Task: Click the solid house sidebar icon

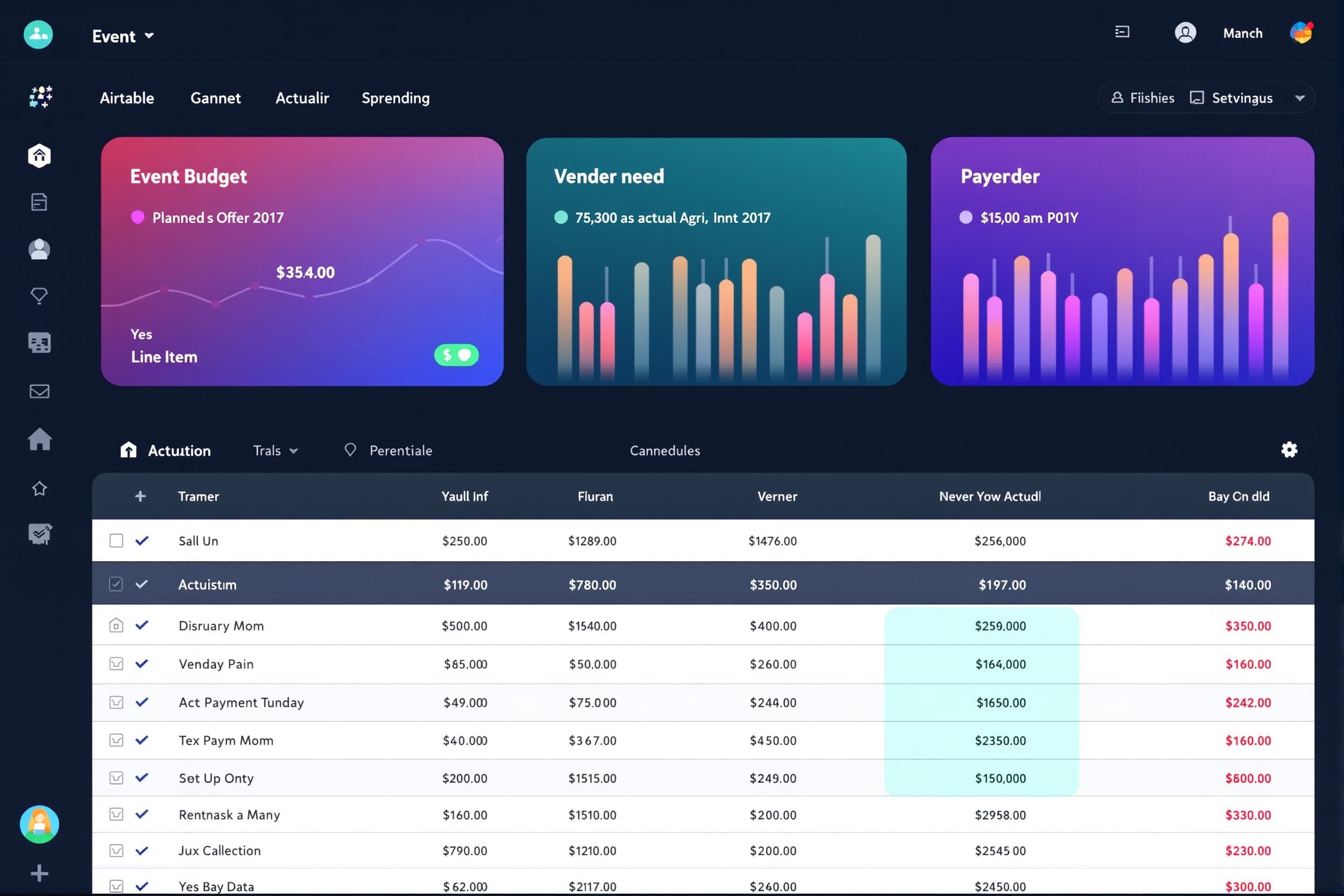Action: tap(39, 439)
